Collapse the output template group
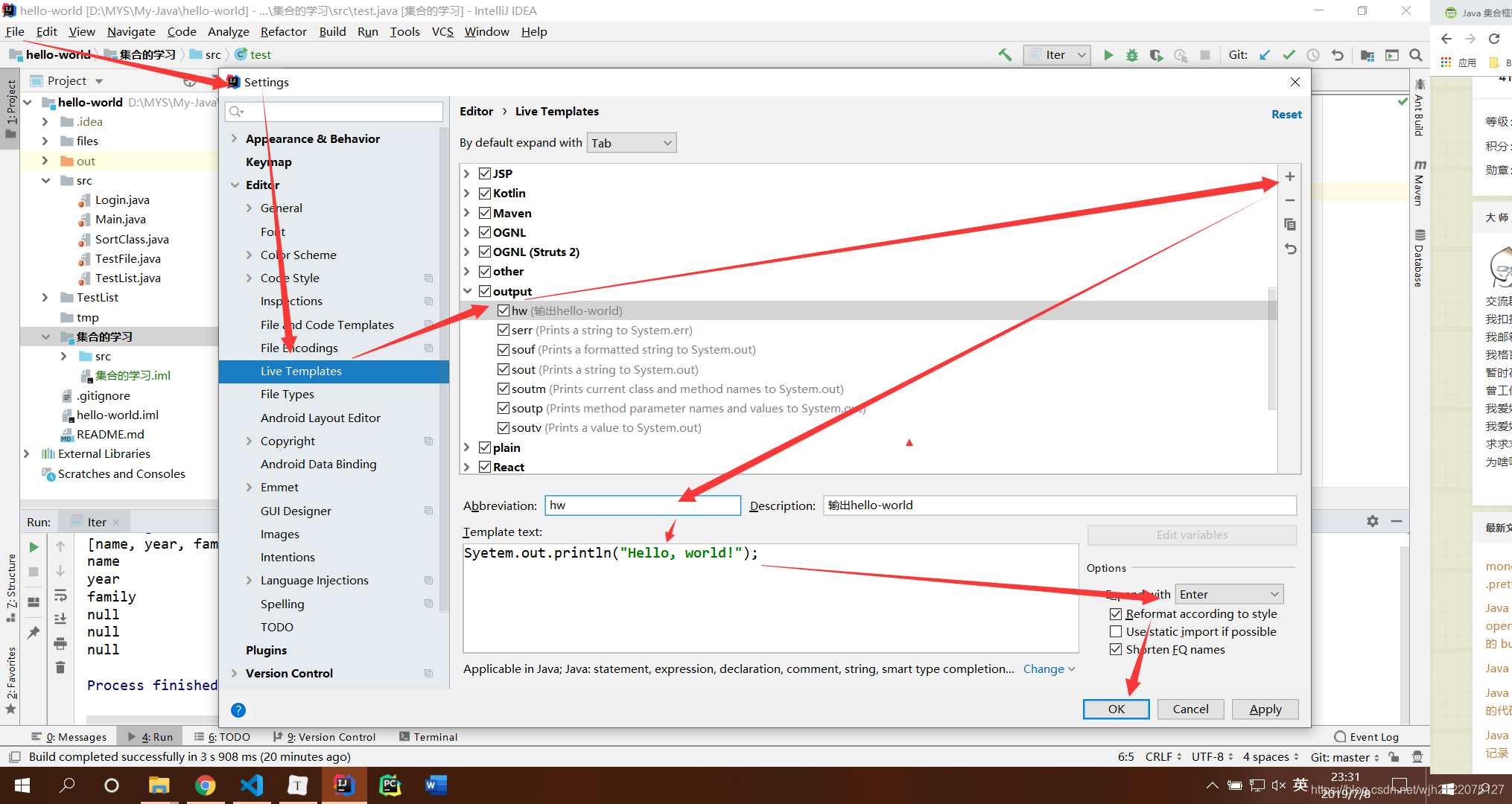Image resolution: width=1512 pixels, height=804 pixels. click(x=467, y=291)
